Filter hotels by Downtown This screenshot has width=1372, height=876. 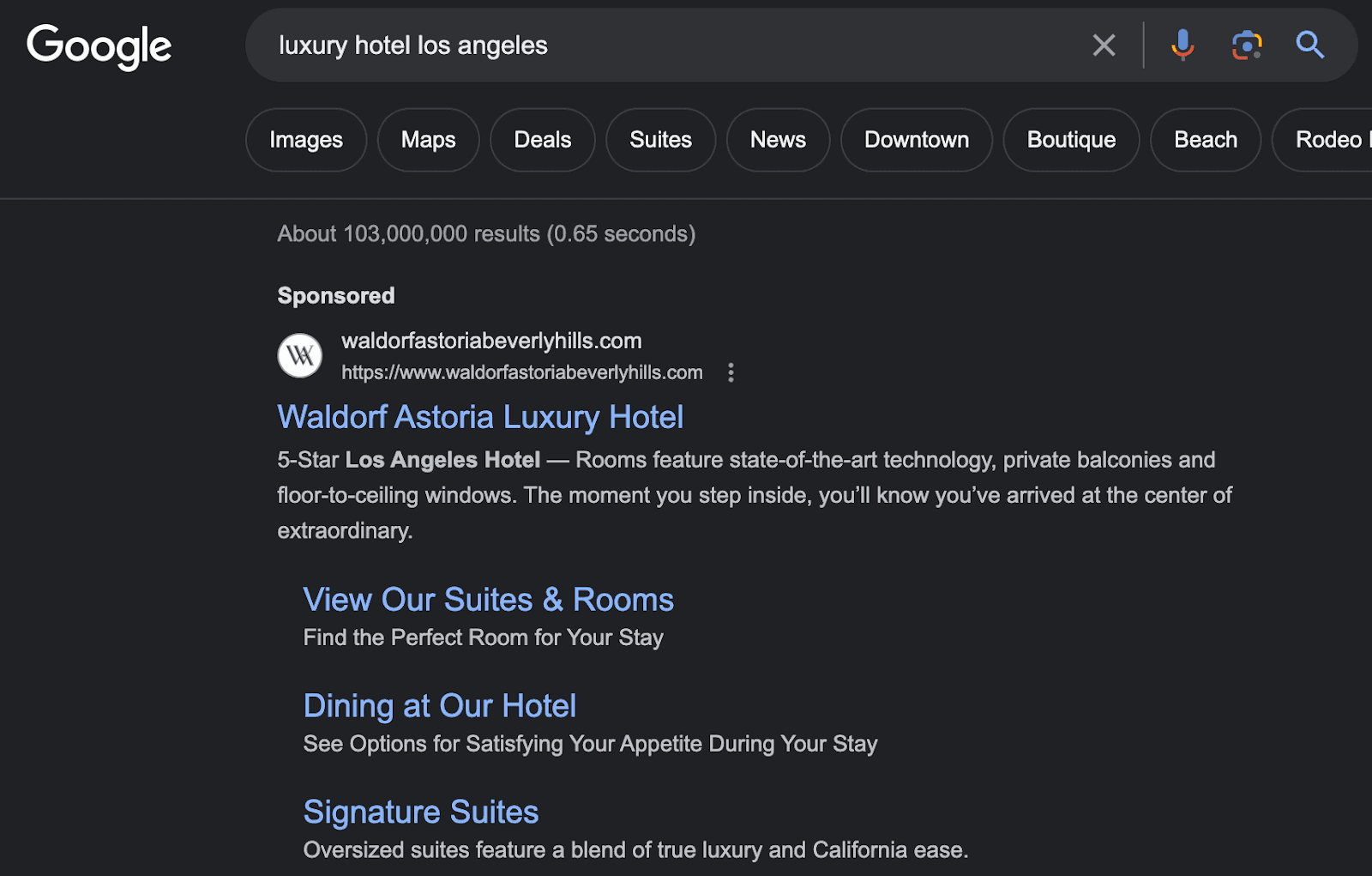[x=916, y=139]
